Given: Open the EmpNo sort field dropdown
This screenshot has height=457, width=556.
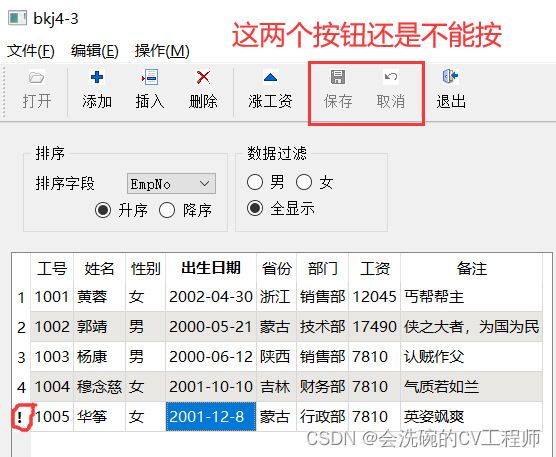Looking at the screenshot, I should click(x=171, y=184).
